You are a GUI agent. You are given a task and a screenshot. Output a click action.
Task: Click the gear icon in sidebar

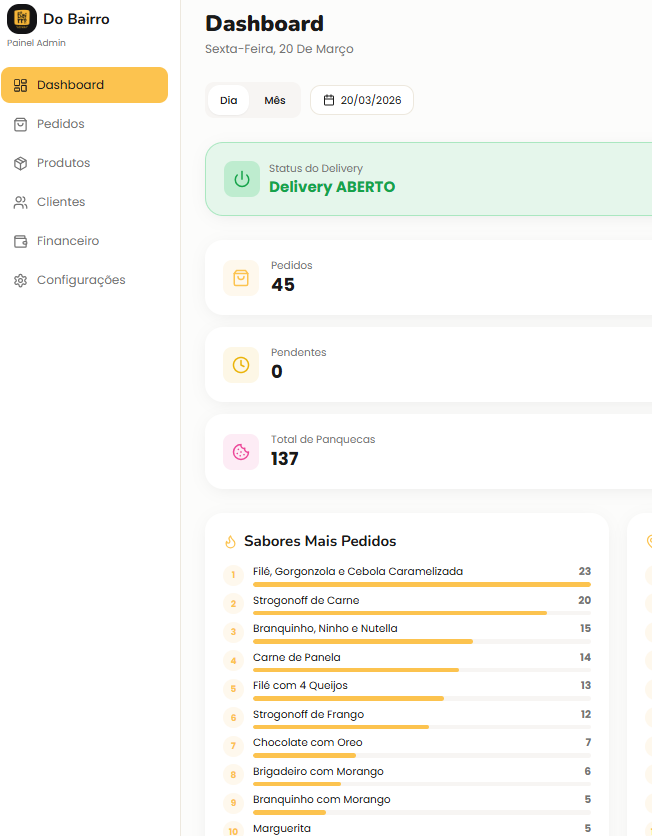tap(20, 280)
